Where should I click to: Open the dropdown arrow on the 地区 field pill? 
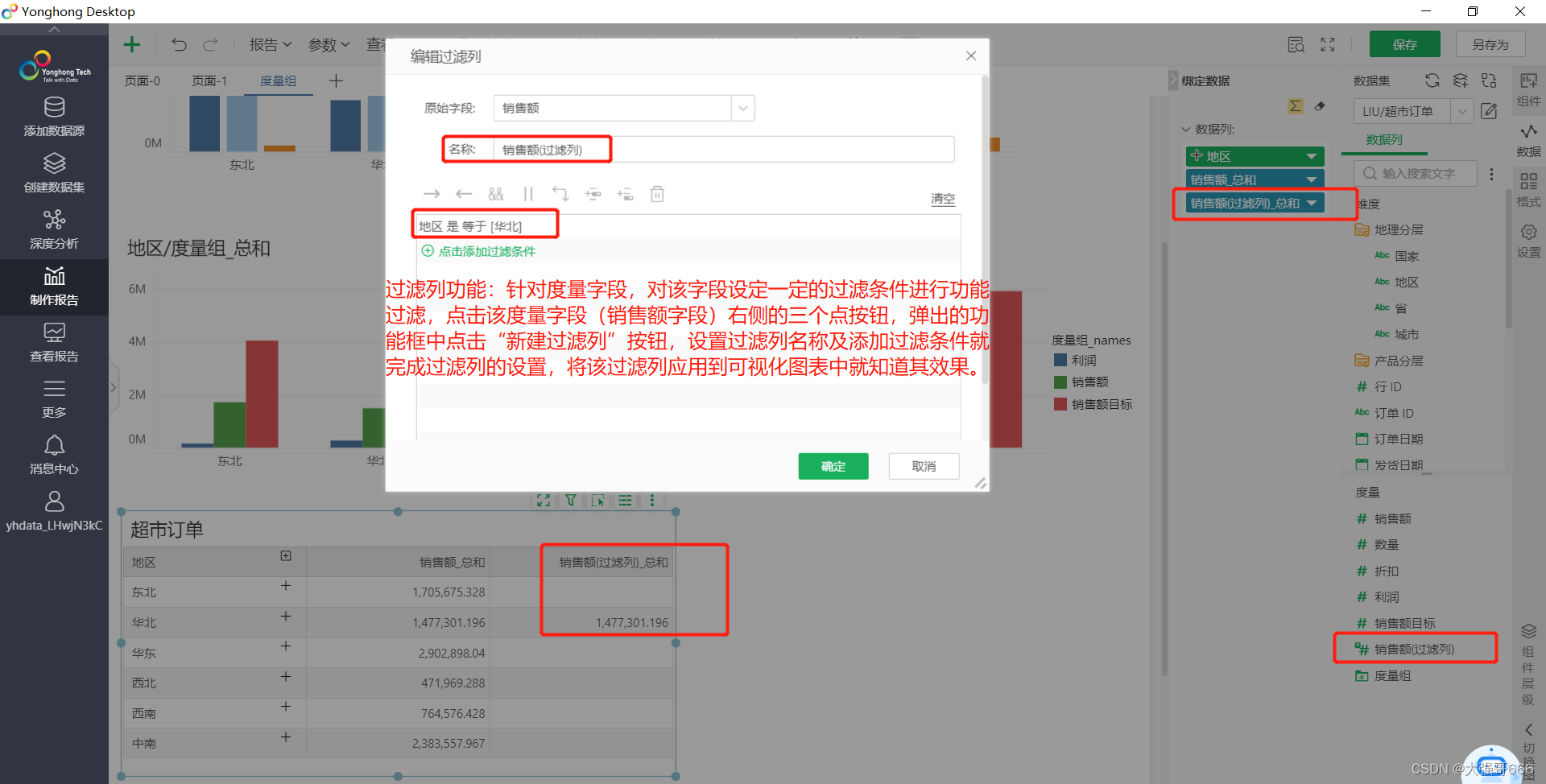pos(1312,156)
